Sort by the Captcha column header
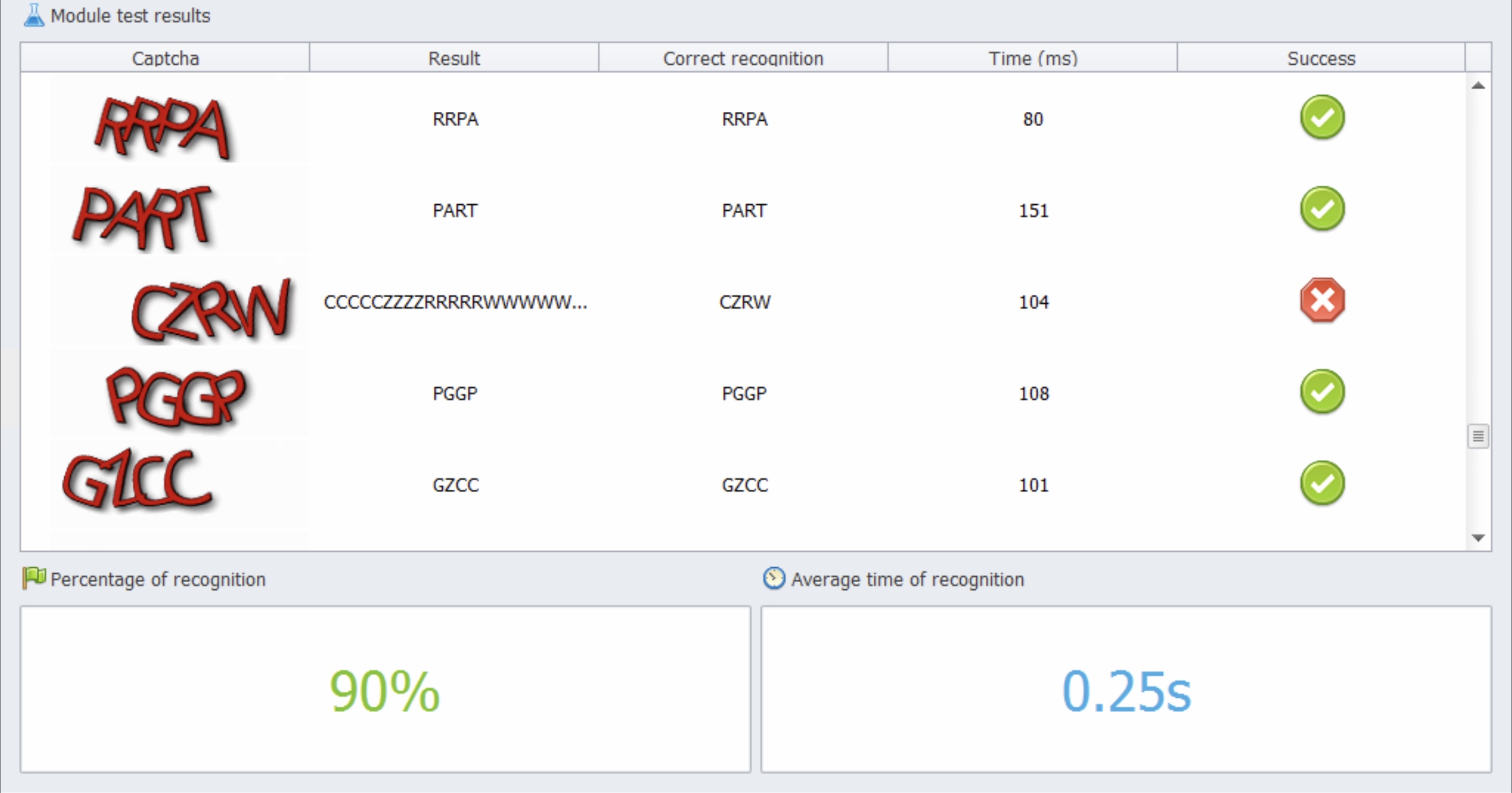Screen dimensions: 1512x793 click(x=165, y=58)
